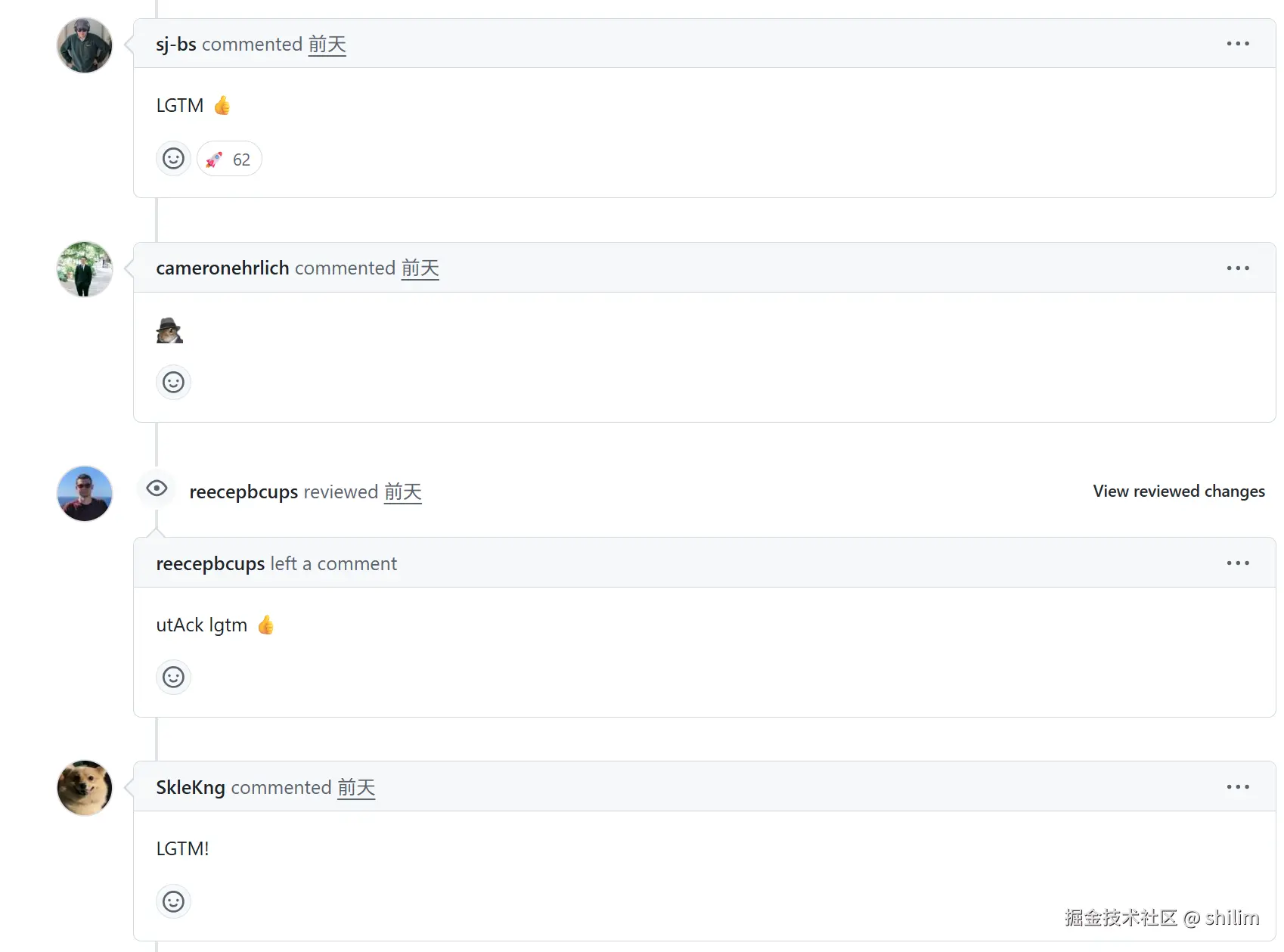Open options menu on sj-bs comment
The width and height of the screenshot is (1284, 952).
pyautogui.click(x=1237, y=44)
